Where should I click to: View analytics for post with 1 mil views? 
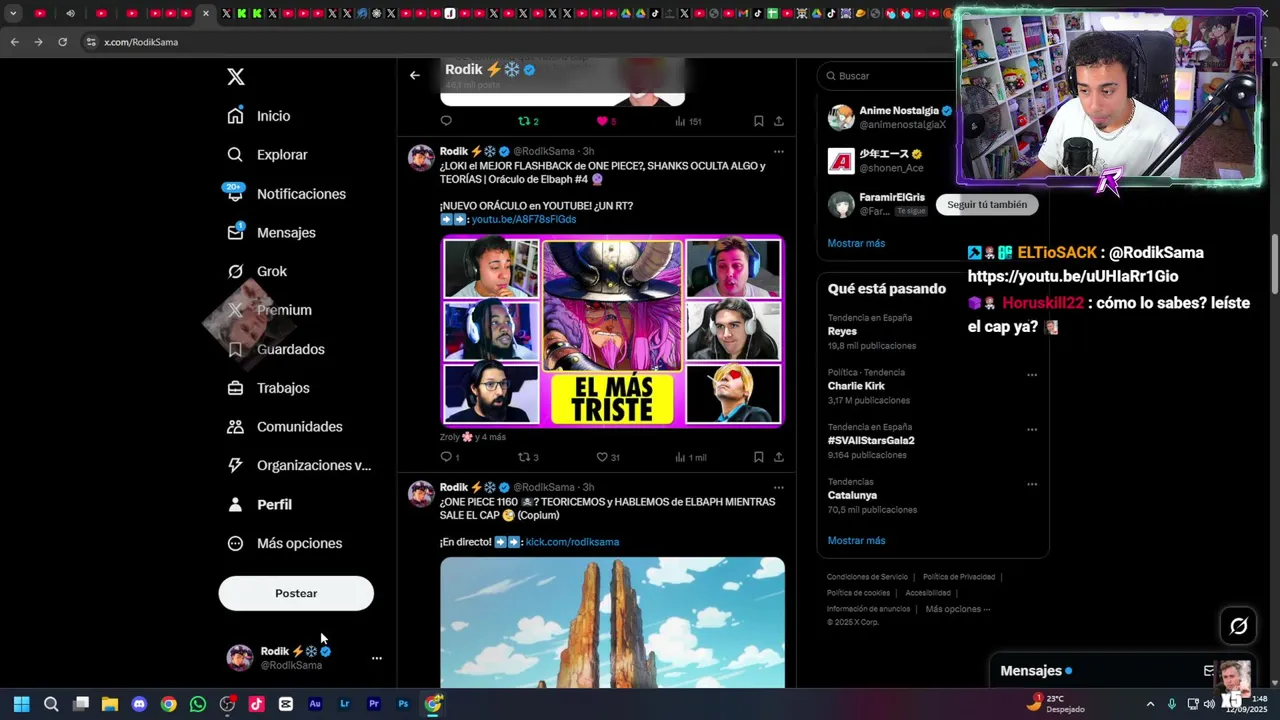click(690, 457)
